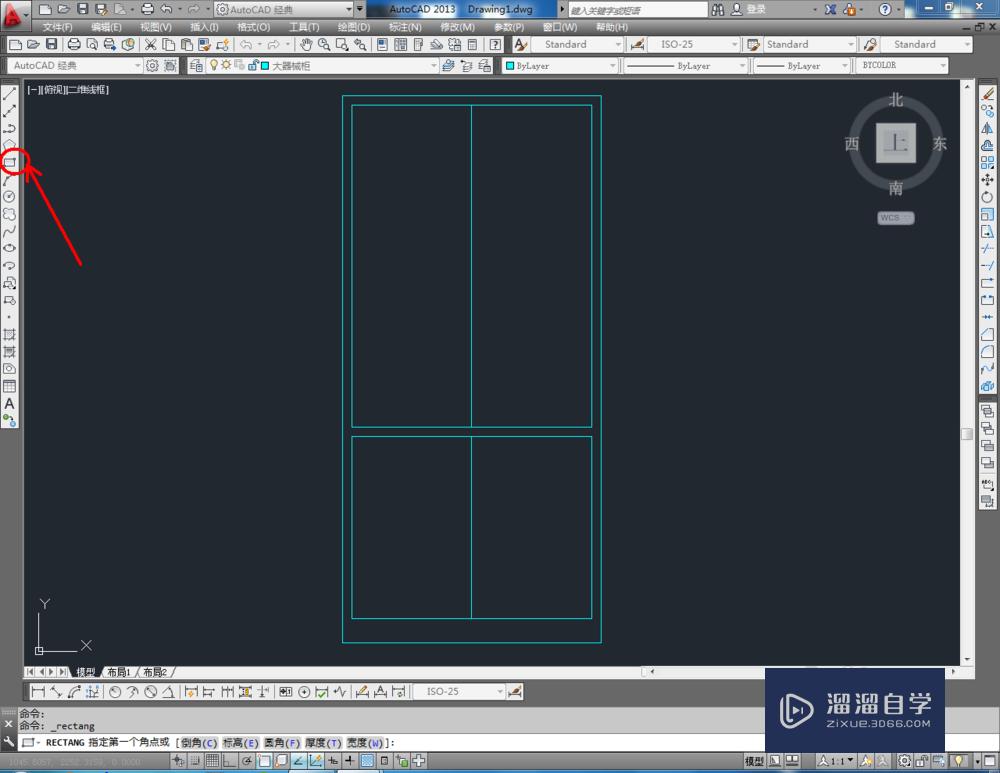Image resolution: width=1000 pixels, height=773 pixels.
Task: Open the 编辑(E) menu
Action: 106,27
